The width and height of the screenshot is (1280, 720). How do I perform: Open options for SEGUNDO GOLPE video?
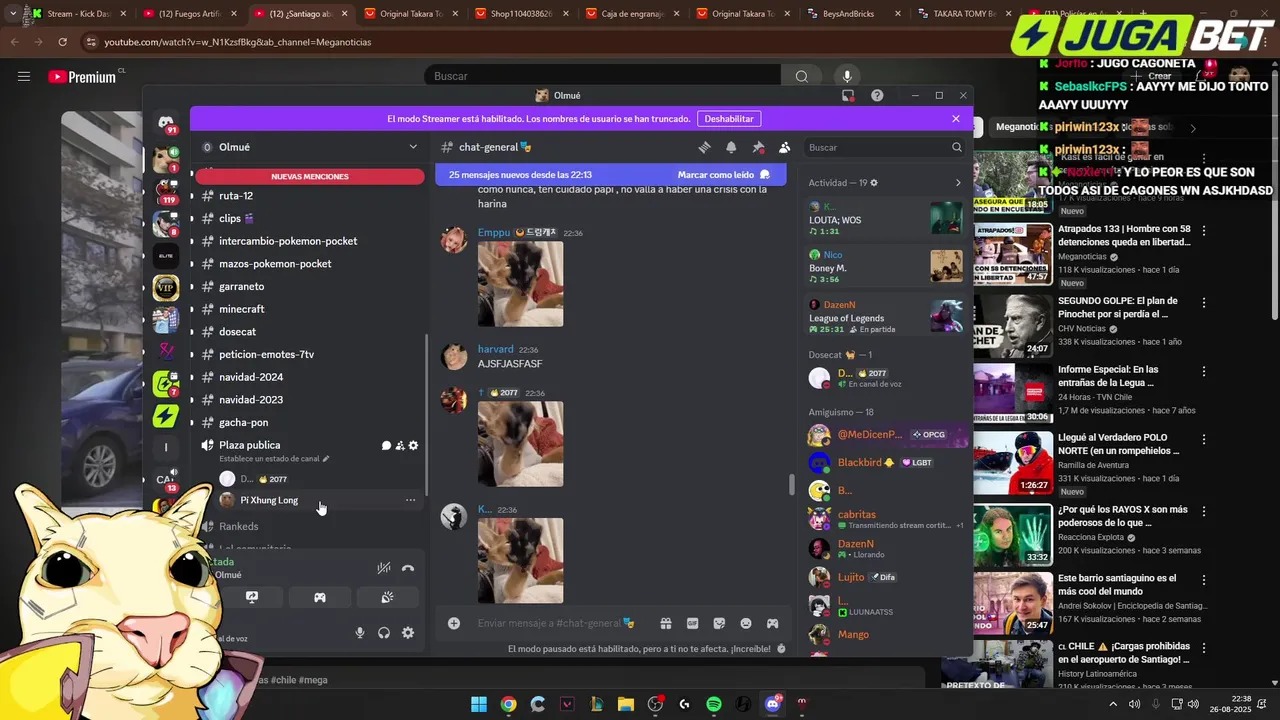pyautogui.click(x=1204, y=303)
